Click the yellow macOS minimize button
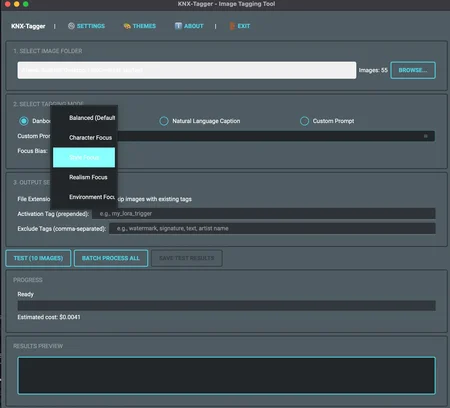 click(x=17, y=4)
